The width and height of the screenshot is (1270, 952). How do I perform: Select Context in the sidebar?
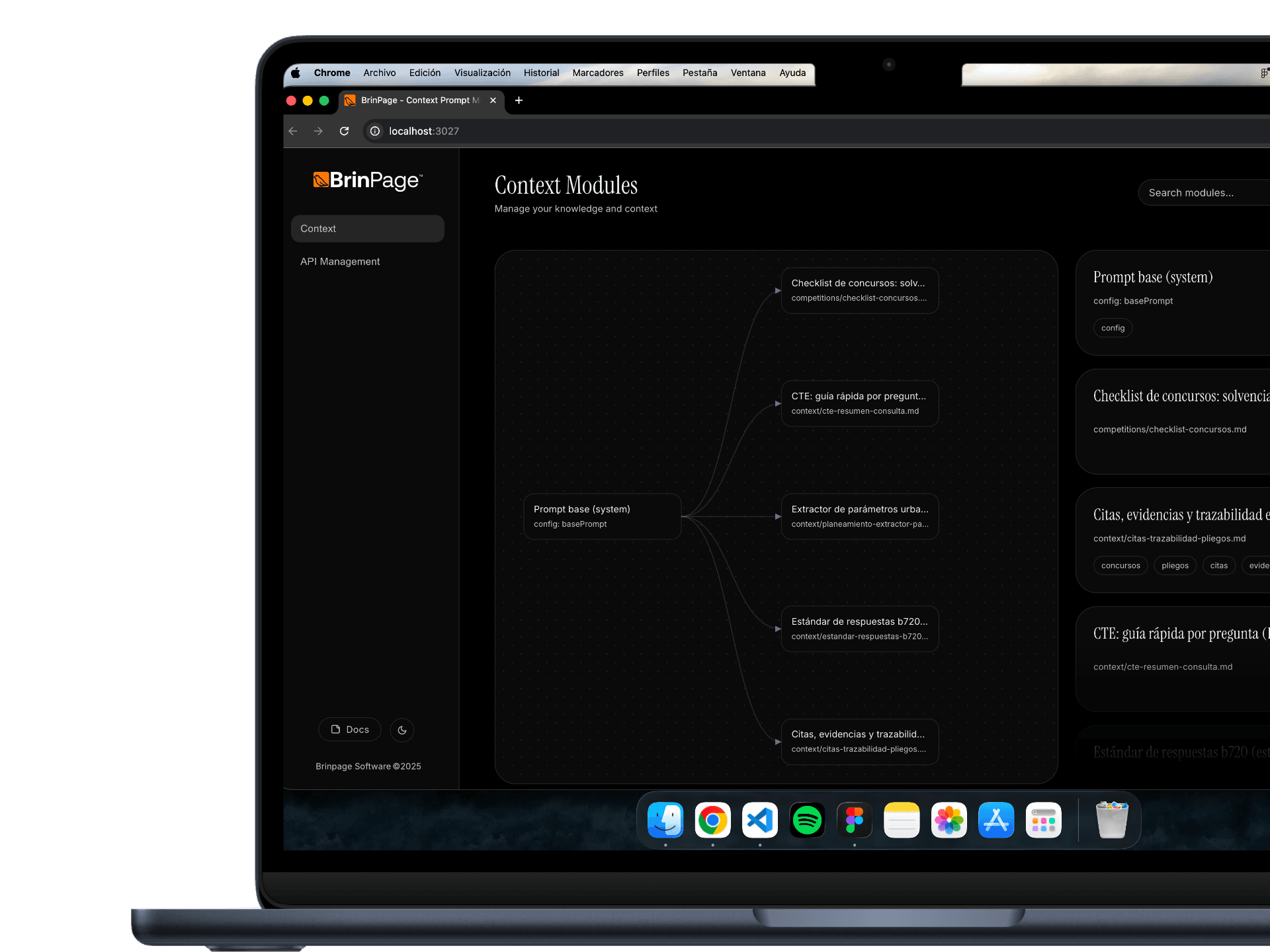click(x=367, y=228)
